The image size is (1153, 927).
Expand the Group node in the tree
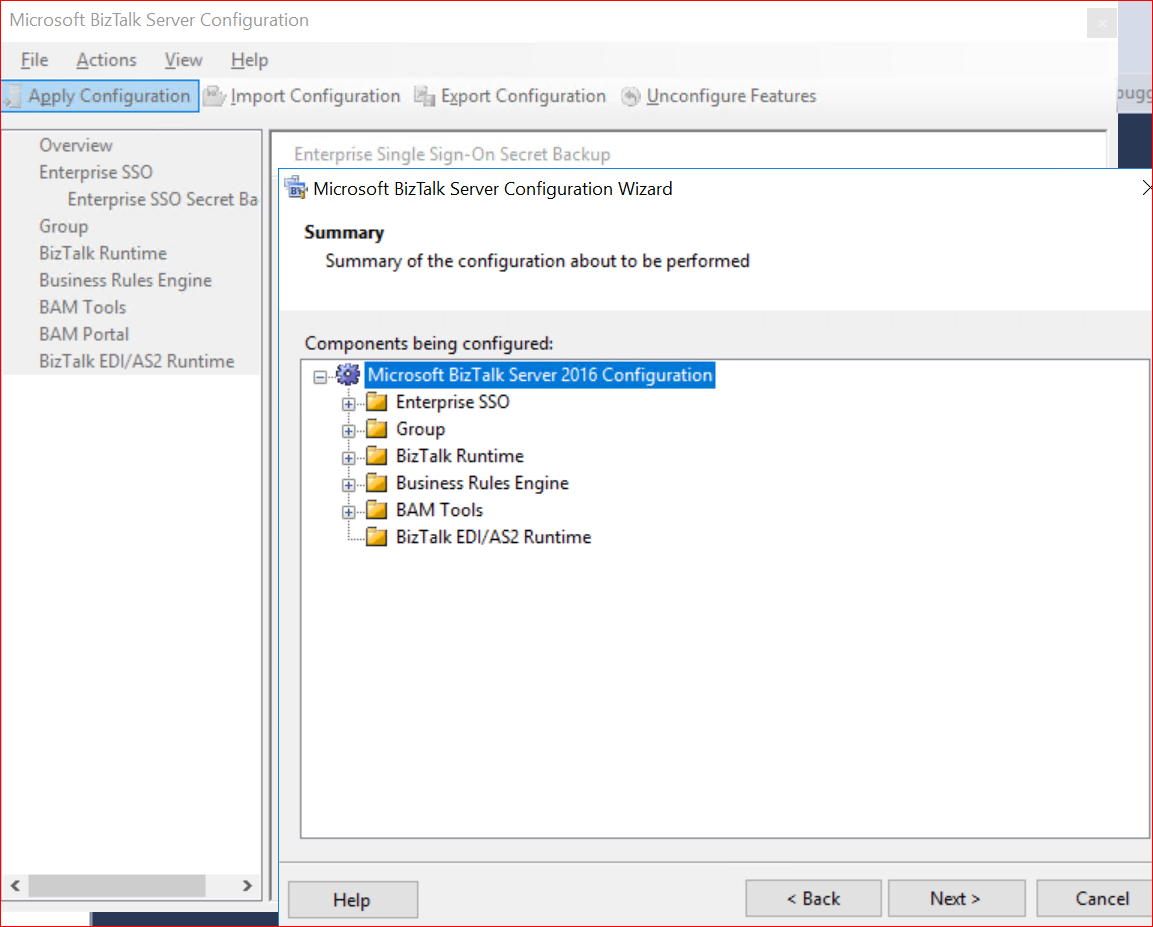(348, 430)
